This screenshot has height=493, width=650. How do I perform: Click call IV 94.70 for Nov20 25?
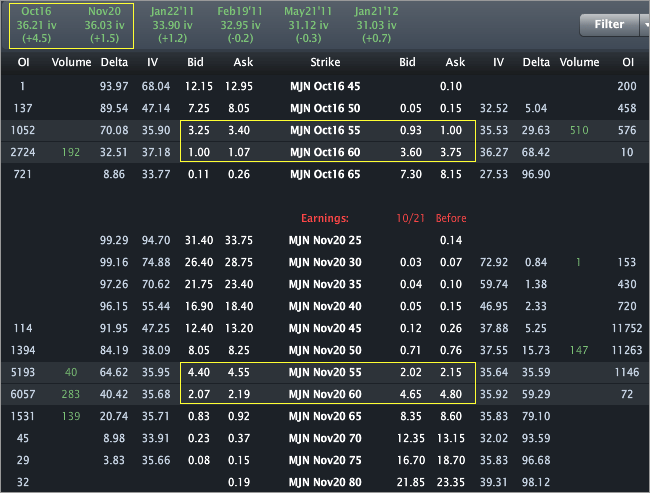pos(156,240)
